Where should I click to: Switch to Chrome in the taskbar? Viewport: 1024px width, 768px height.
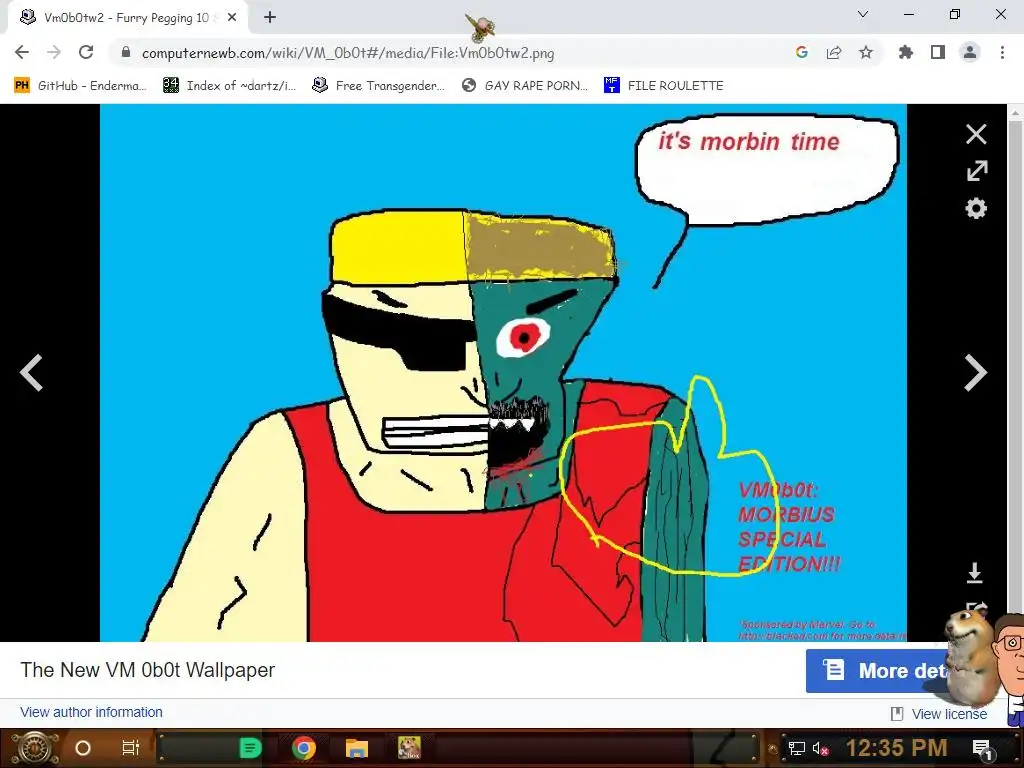tap(304, 748)
